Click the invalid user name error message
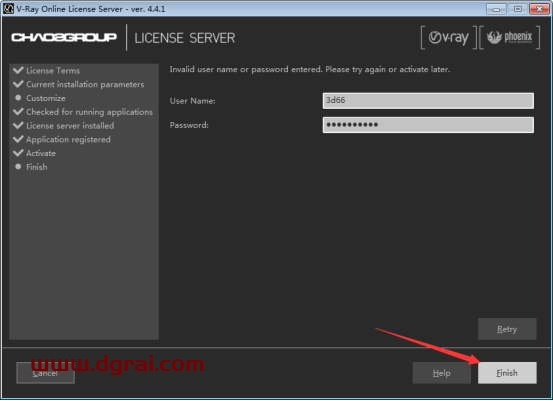The height and width of the screenshot is (401, 553). [x=310, y=69]
